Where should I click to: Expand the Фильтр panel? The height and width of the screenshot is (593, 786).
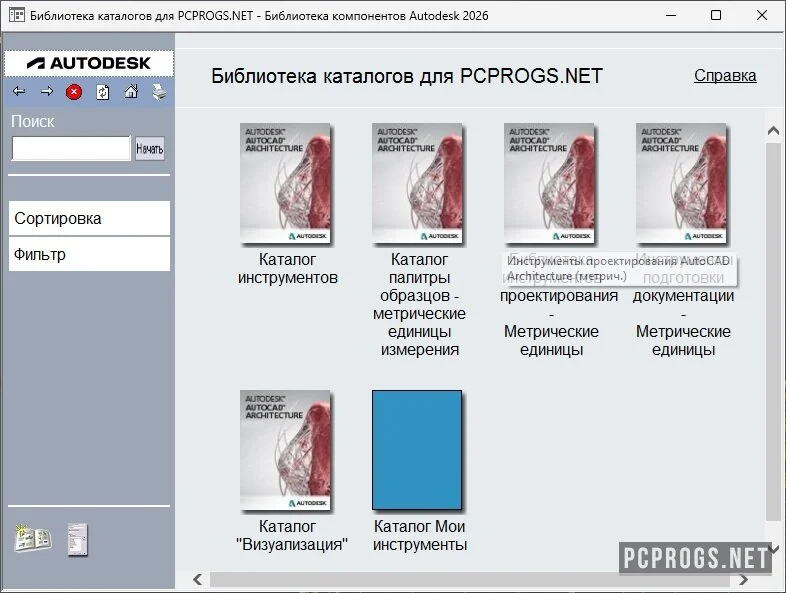[89, 255]
